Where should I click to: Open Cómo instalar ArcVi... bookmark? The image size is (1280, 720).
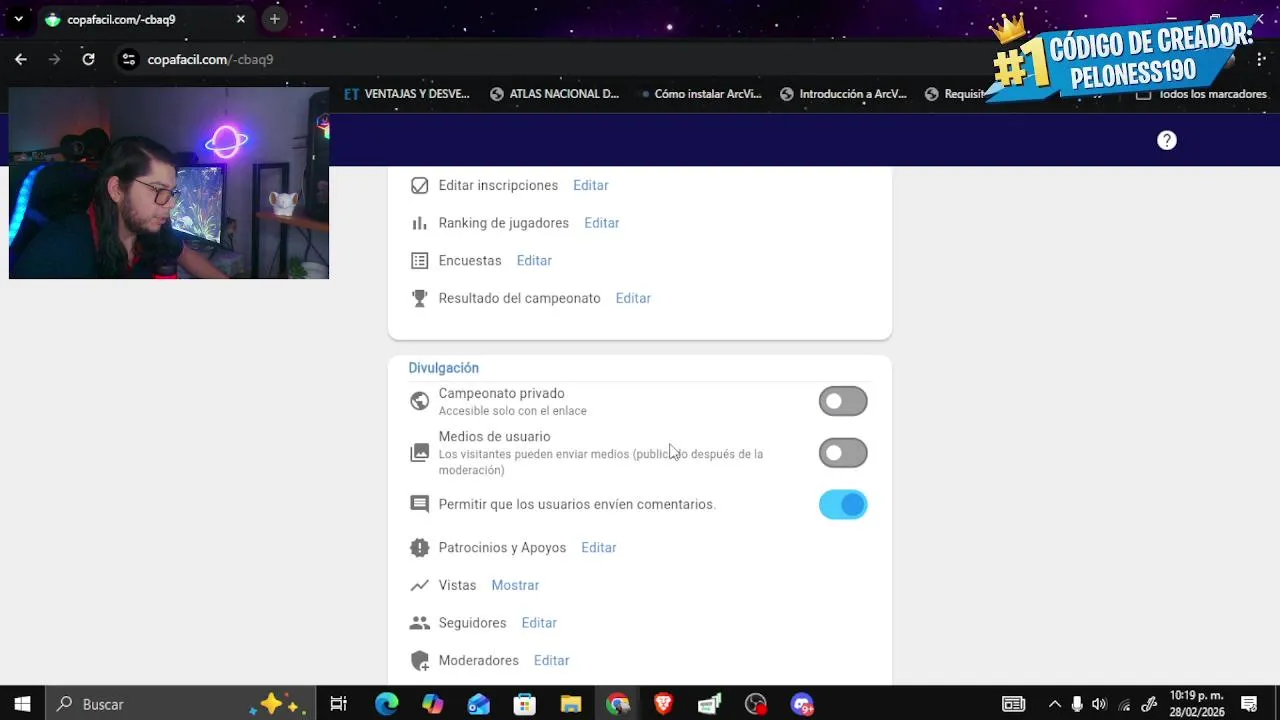701,94
